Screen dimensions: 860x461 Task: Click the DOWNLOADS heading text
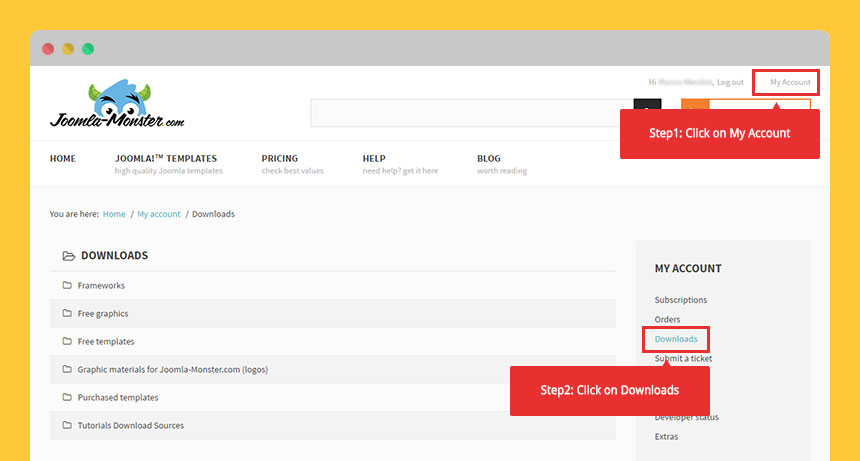(x=115, y=255)
